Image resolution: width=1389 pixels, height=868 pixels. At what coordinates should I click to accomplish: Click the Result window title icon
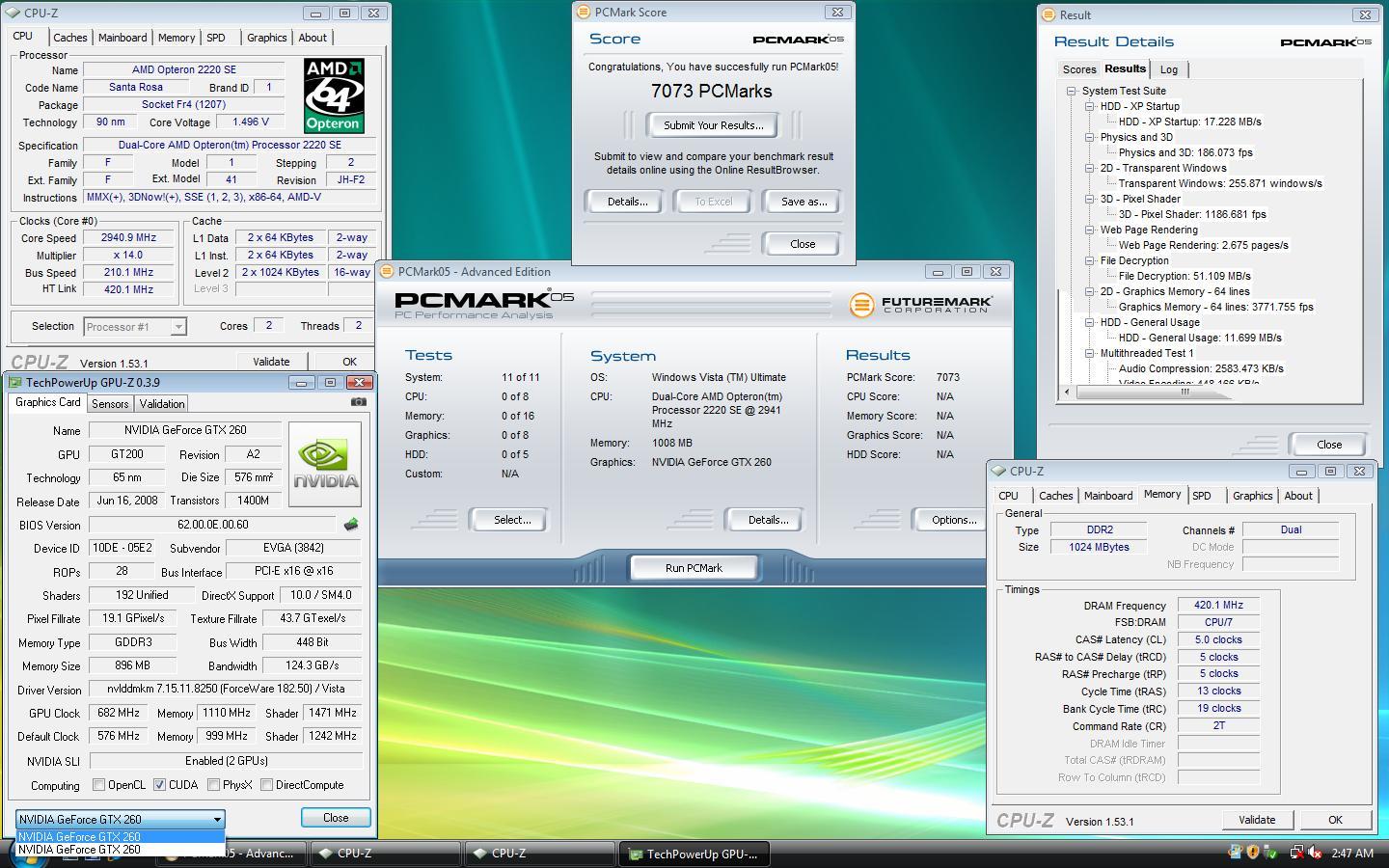pyautogui.click(x=1049, y=15)
